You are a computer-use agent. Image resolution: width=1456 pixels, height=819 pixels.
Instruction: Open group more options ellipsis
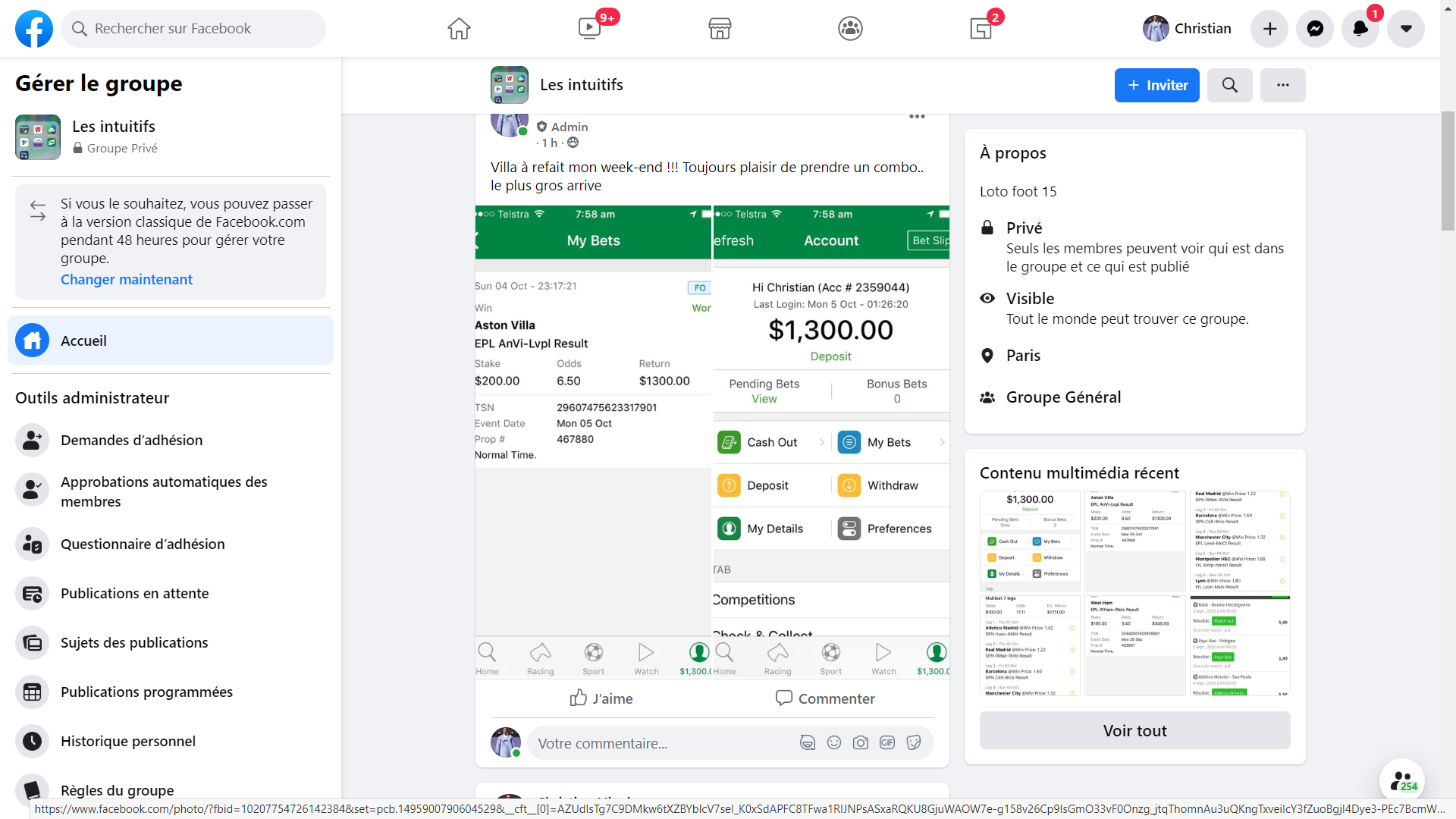tap(1282, 85)
